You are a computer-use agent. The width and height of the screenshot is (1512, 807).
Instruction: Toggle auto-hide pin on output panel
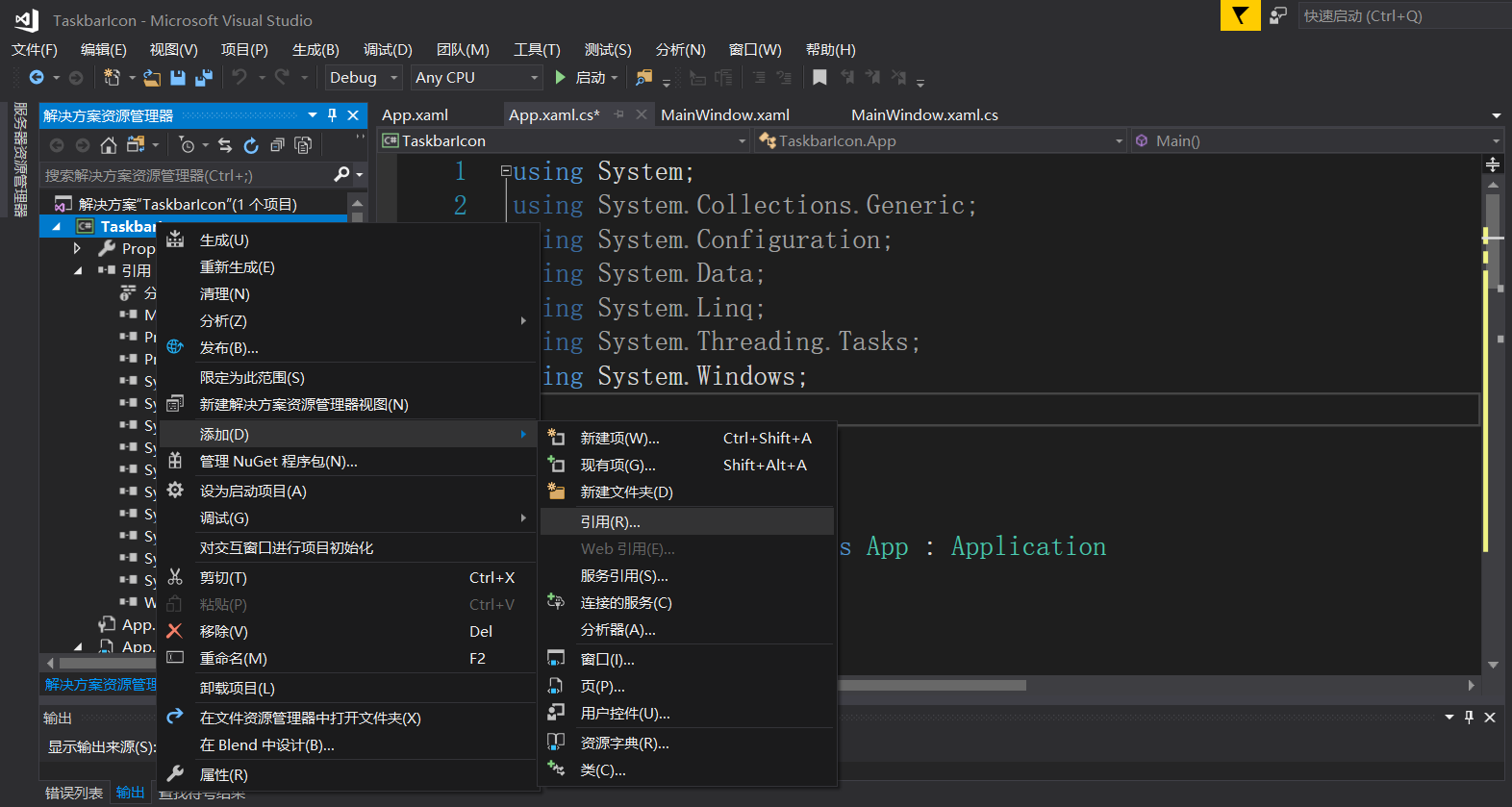click(1469, 718)
